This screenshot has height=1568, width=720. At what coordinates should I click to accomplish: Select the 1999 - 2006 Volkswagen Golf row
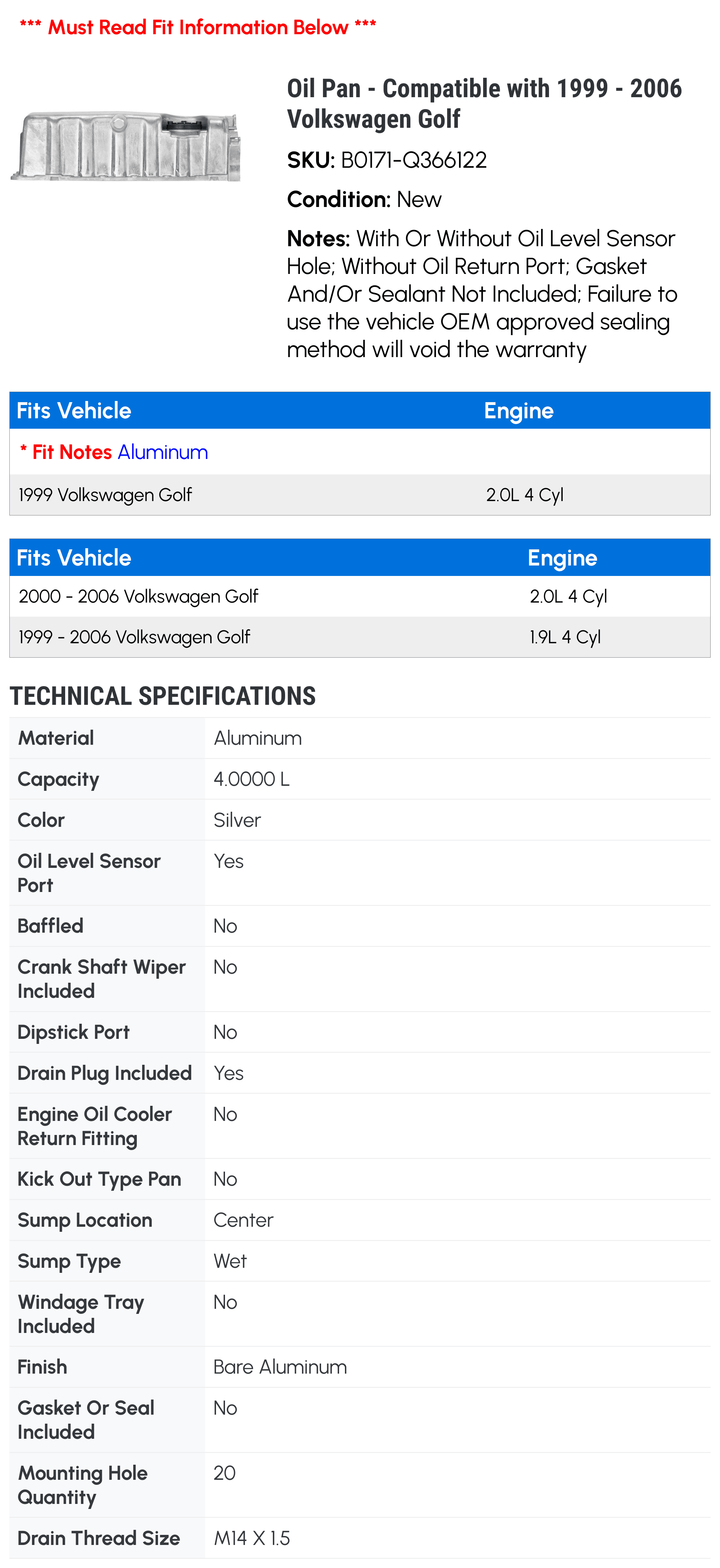(x=360, y=637)
